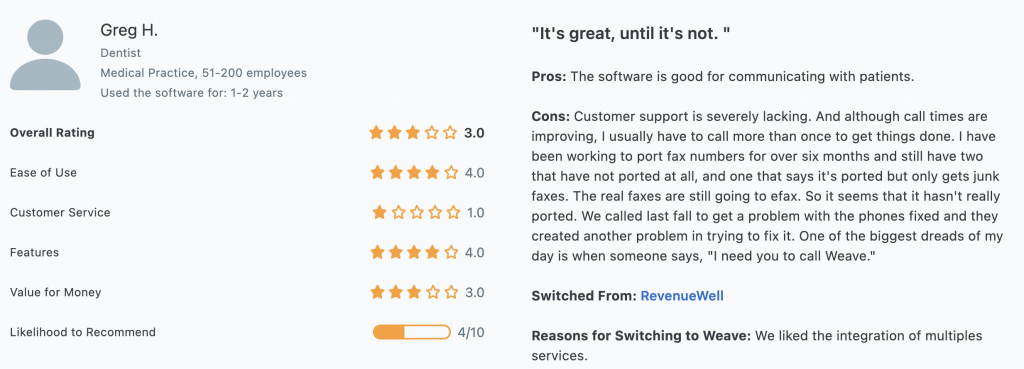The image size is (1024, 369).
Task: Click the Dentist job title text
Action: (x=121, y=53)
